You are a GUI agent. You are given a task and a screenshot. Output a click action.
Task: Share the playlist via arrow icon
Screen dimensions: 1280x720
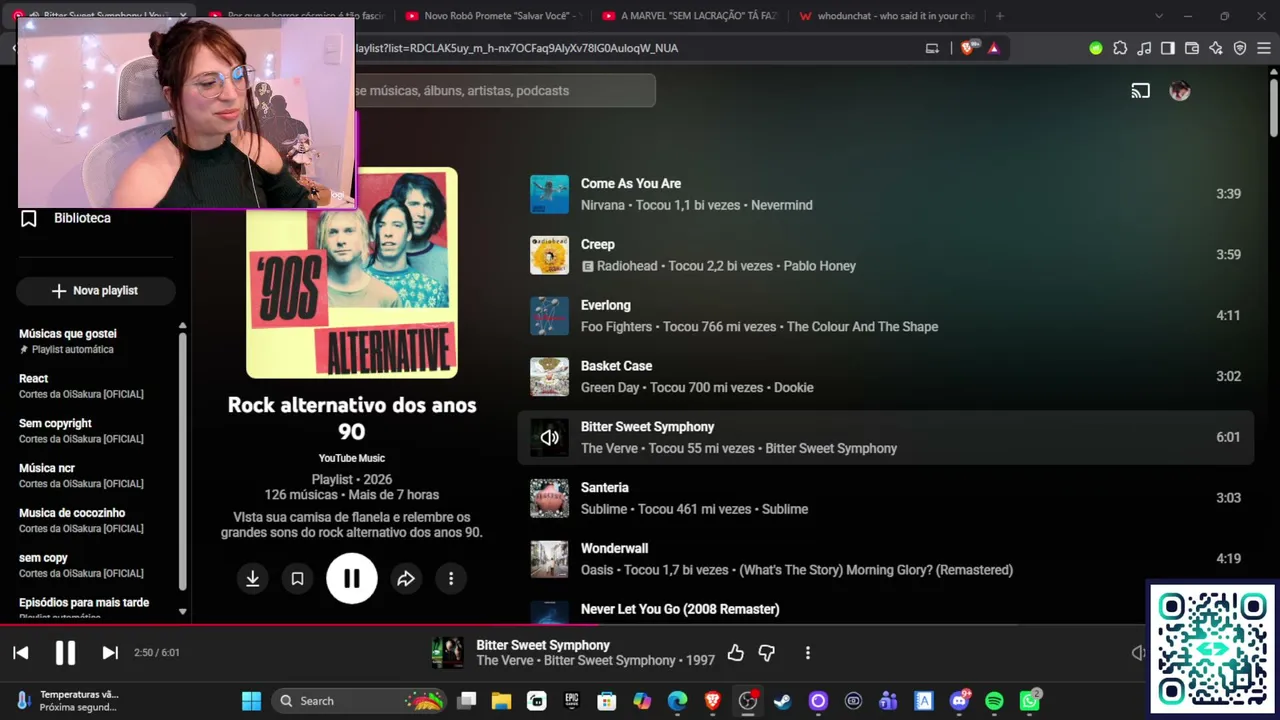click(x=406, y=579)
